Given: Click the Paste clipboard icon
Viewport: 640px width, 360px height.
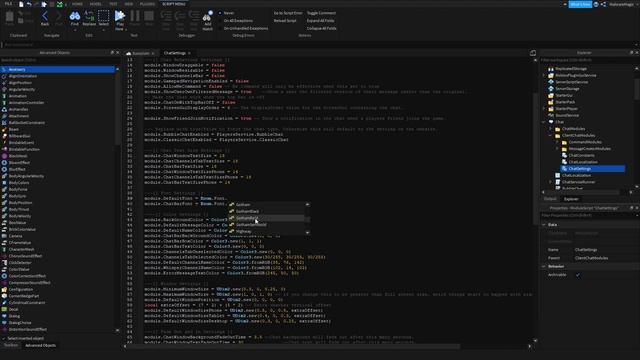Looking at the screenshot, I should [9, 17].
